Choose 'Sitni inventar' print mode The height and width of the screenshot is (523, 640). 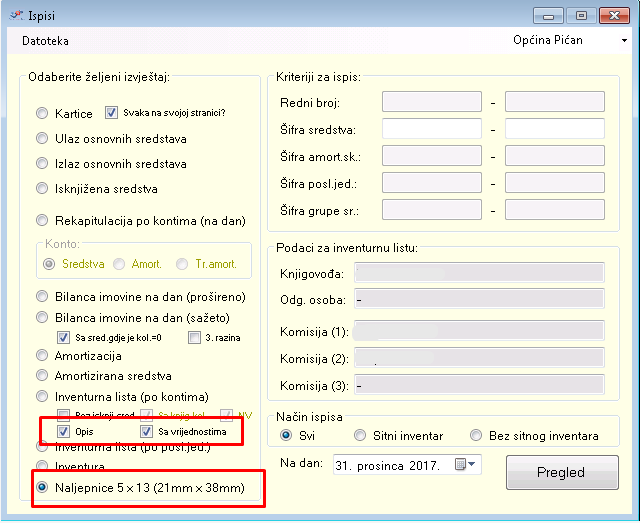[362, 436]
